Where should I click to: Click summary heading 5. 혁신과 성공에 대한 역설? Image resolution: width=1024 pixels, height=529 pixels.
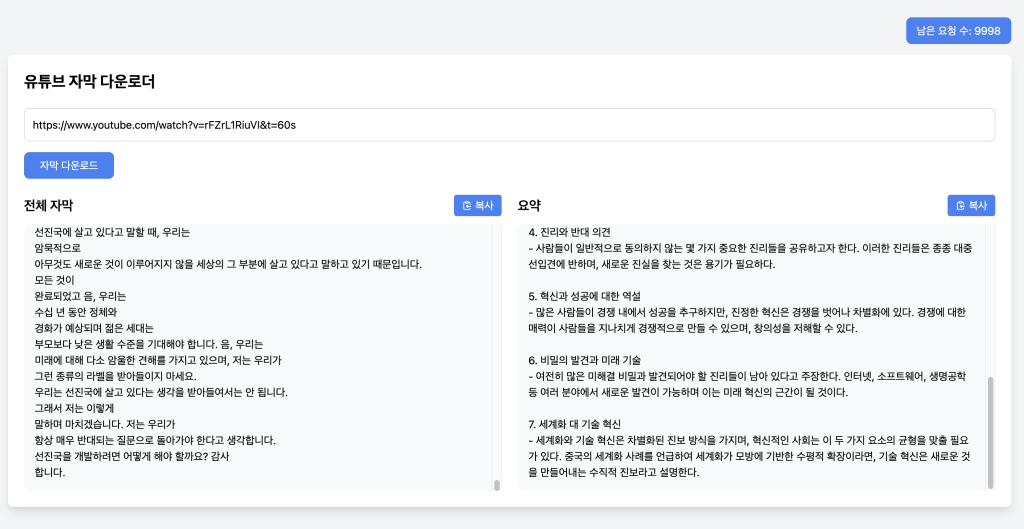coord(584,296)
